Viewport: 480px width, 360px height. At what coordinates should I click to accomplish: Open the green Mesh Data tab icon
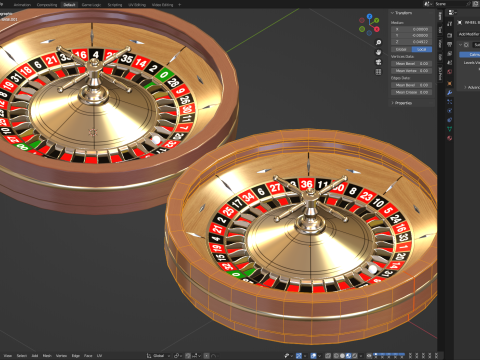pos(450,129)
